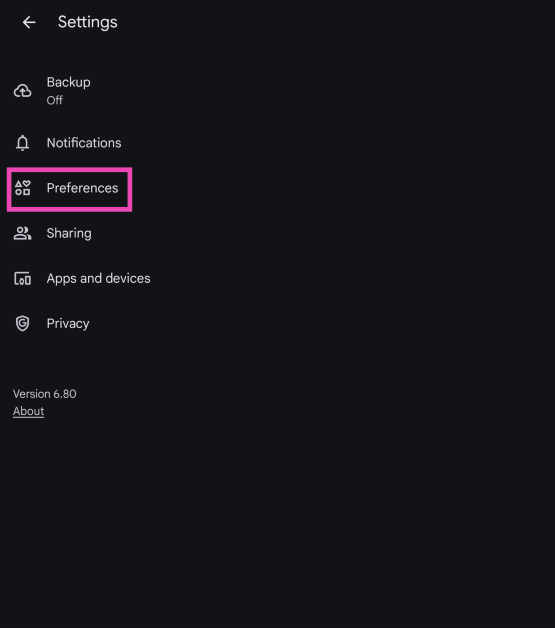Open the About link
The width and height of the screenshot is (555, 628).
pos(28,411)
